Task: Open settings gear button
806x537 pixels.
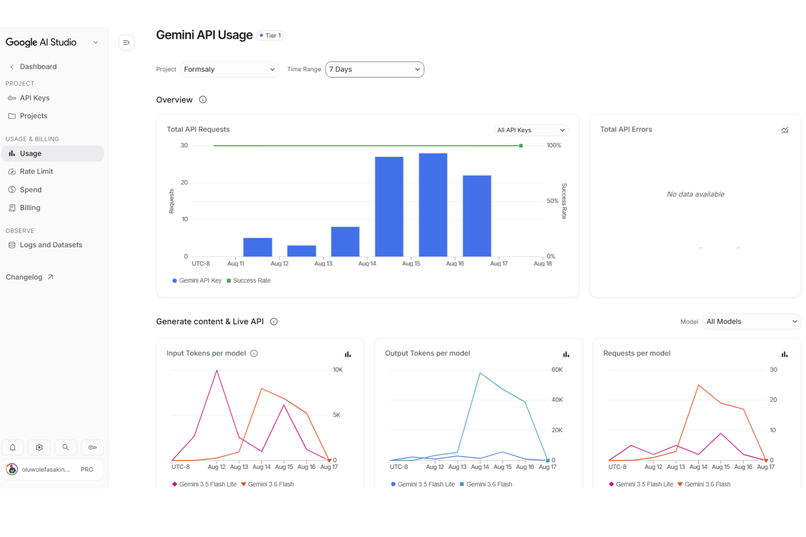Action: [39, 447]
